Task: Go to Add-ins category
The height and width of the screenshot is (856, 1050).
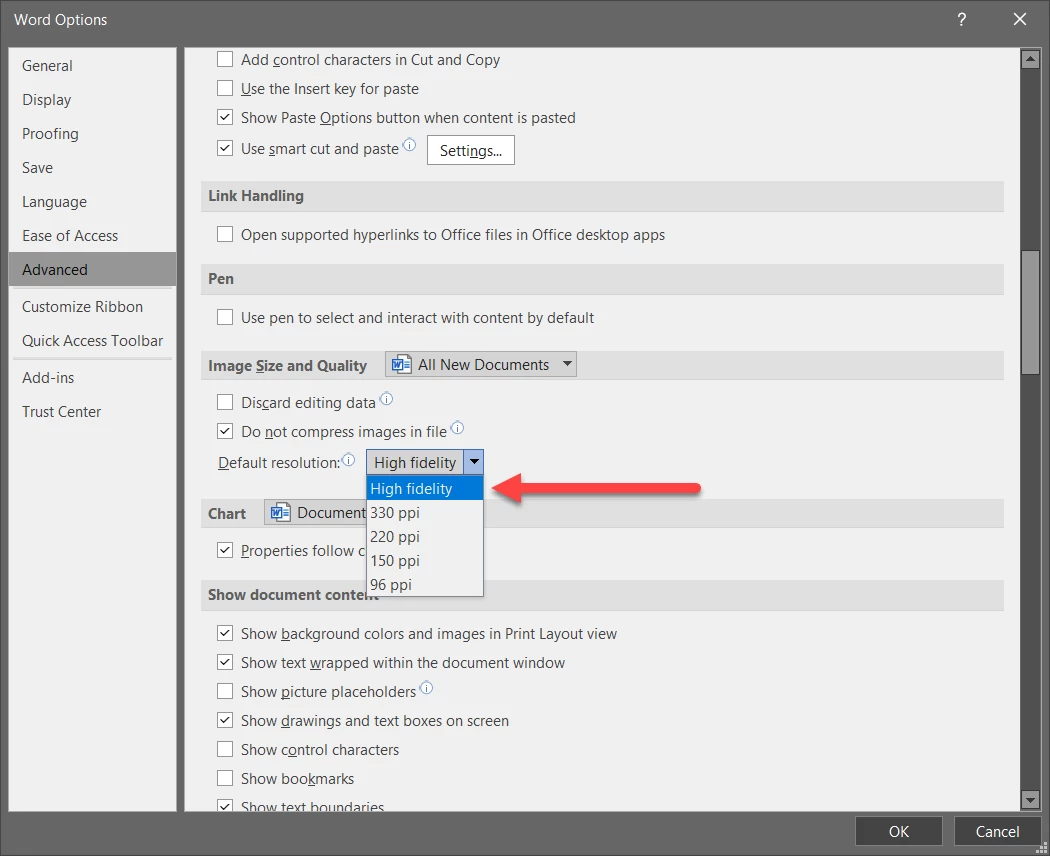Action: 92,378
